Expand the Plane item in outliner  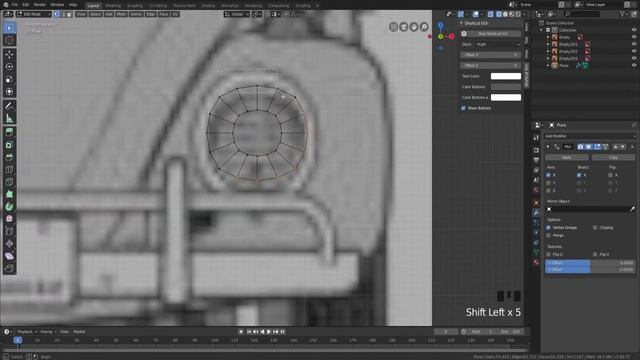548,65
